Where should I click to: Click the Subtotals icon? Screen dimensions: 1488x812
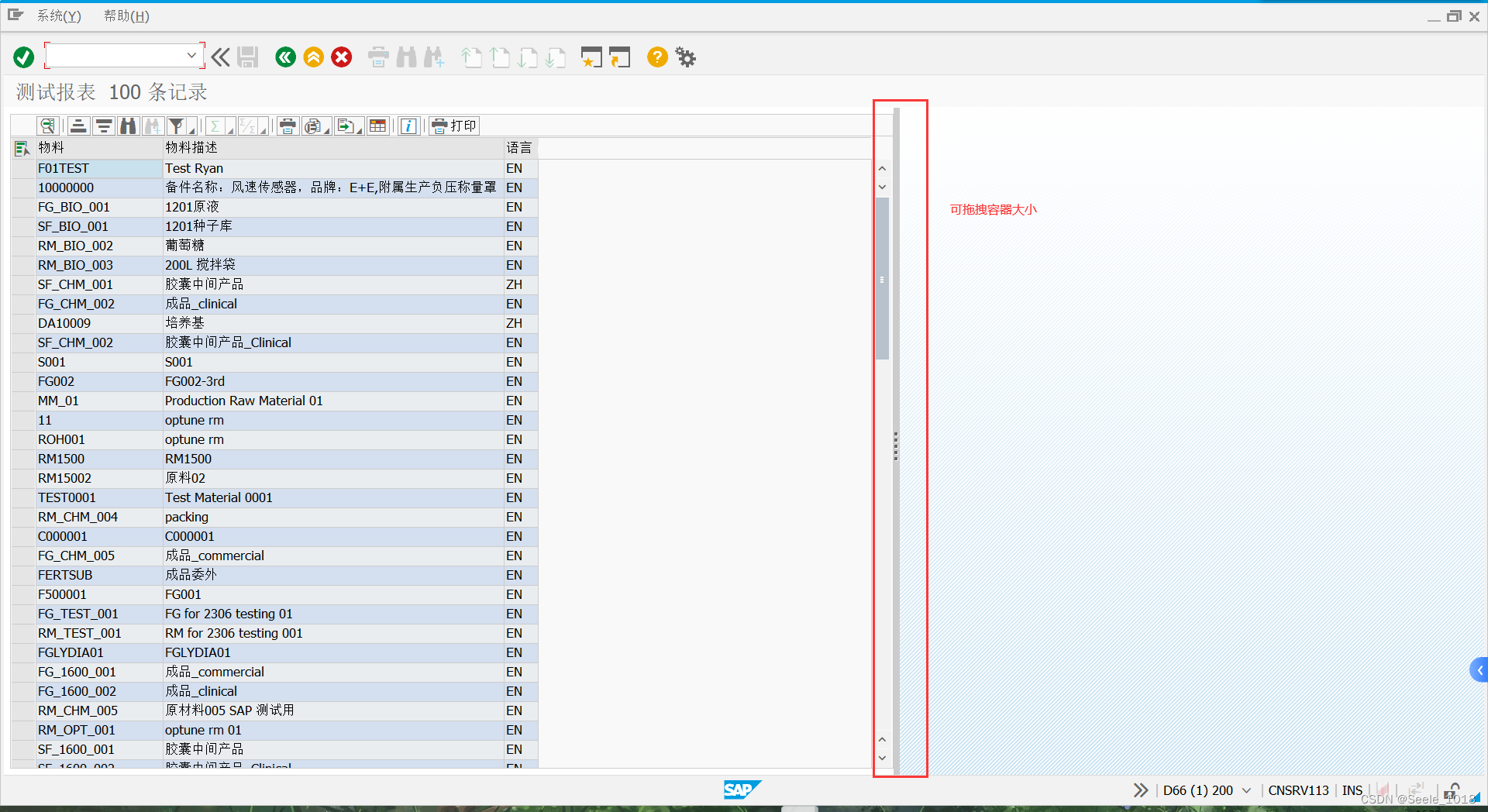247,126
